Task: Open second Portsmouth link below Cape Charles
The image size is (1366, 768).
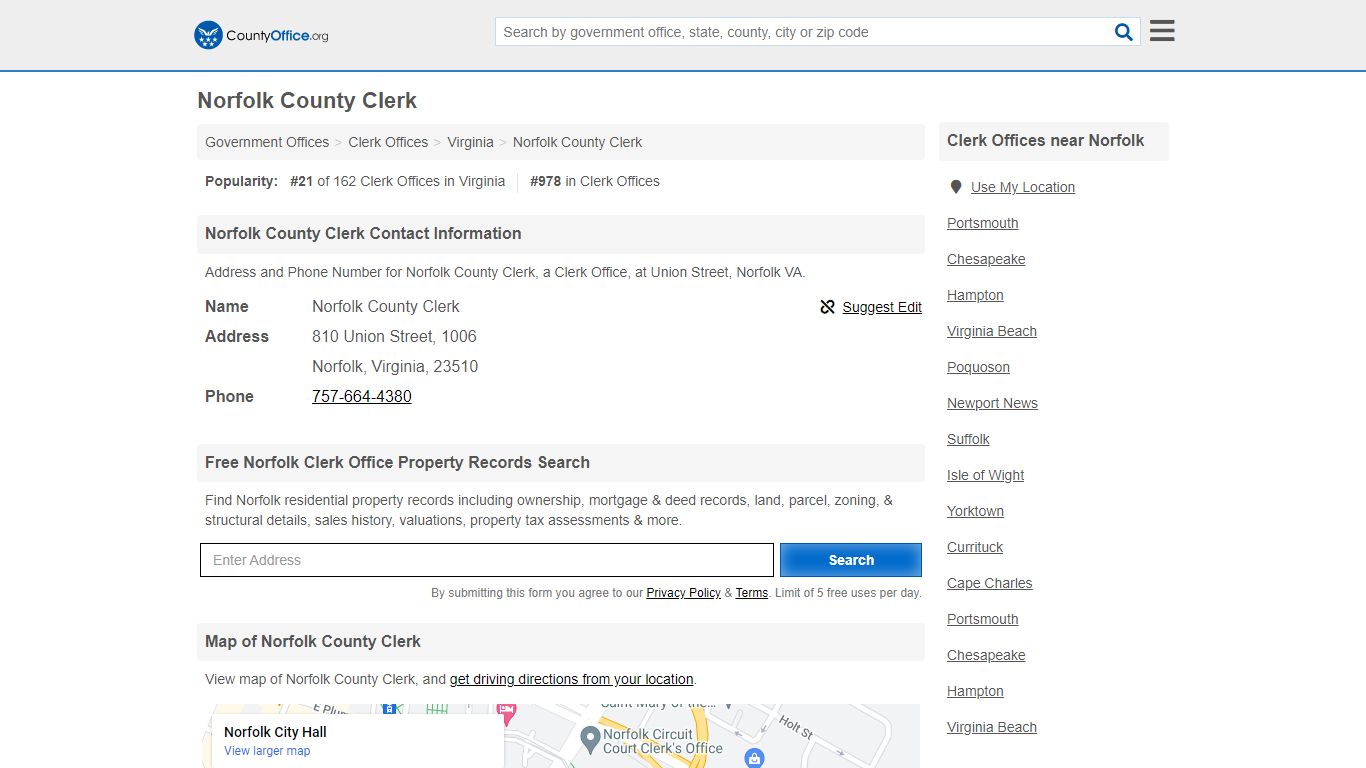Action: pos(983,619)
